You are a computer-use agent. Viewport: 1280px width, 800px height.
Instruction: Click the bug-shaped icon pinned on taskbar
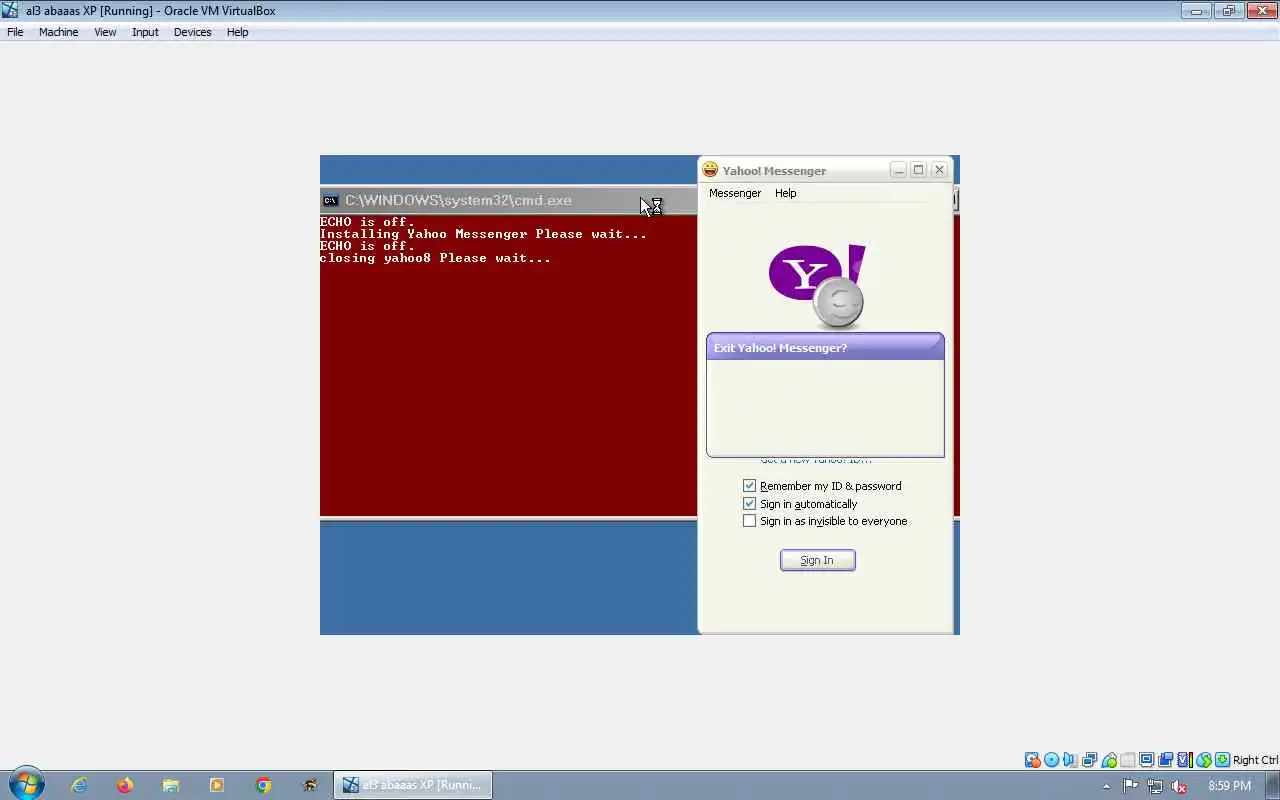point(310,785)
